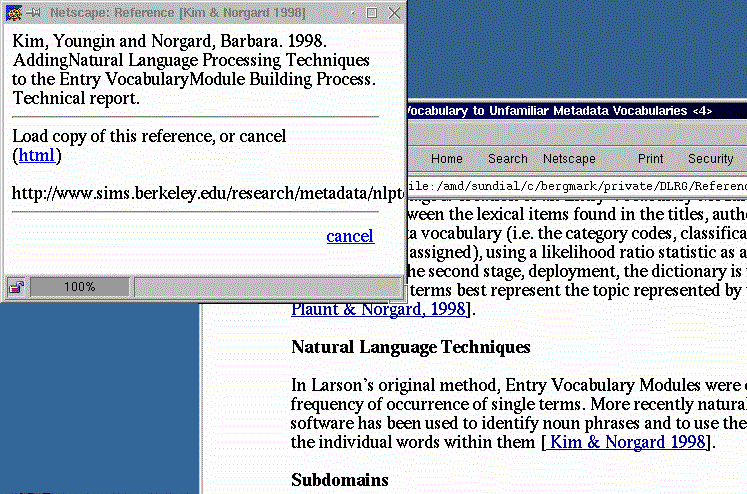Click the cancel link in the popup

click(x=349, y=236)
